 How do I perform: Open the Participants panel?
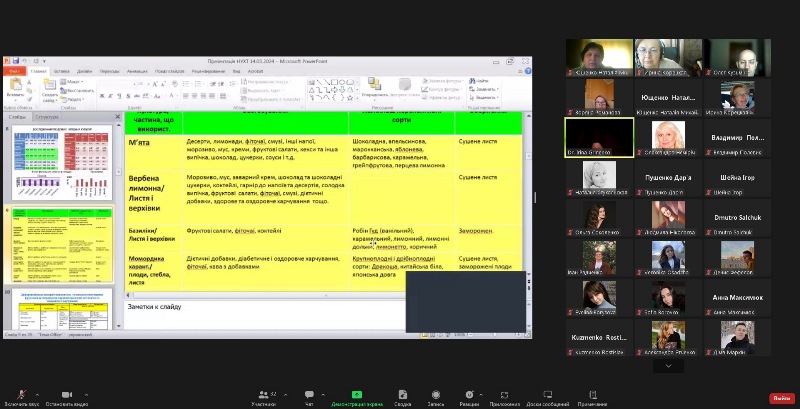(263, 395)
